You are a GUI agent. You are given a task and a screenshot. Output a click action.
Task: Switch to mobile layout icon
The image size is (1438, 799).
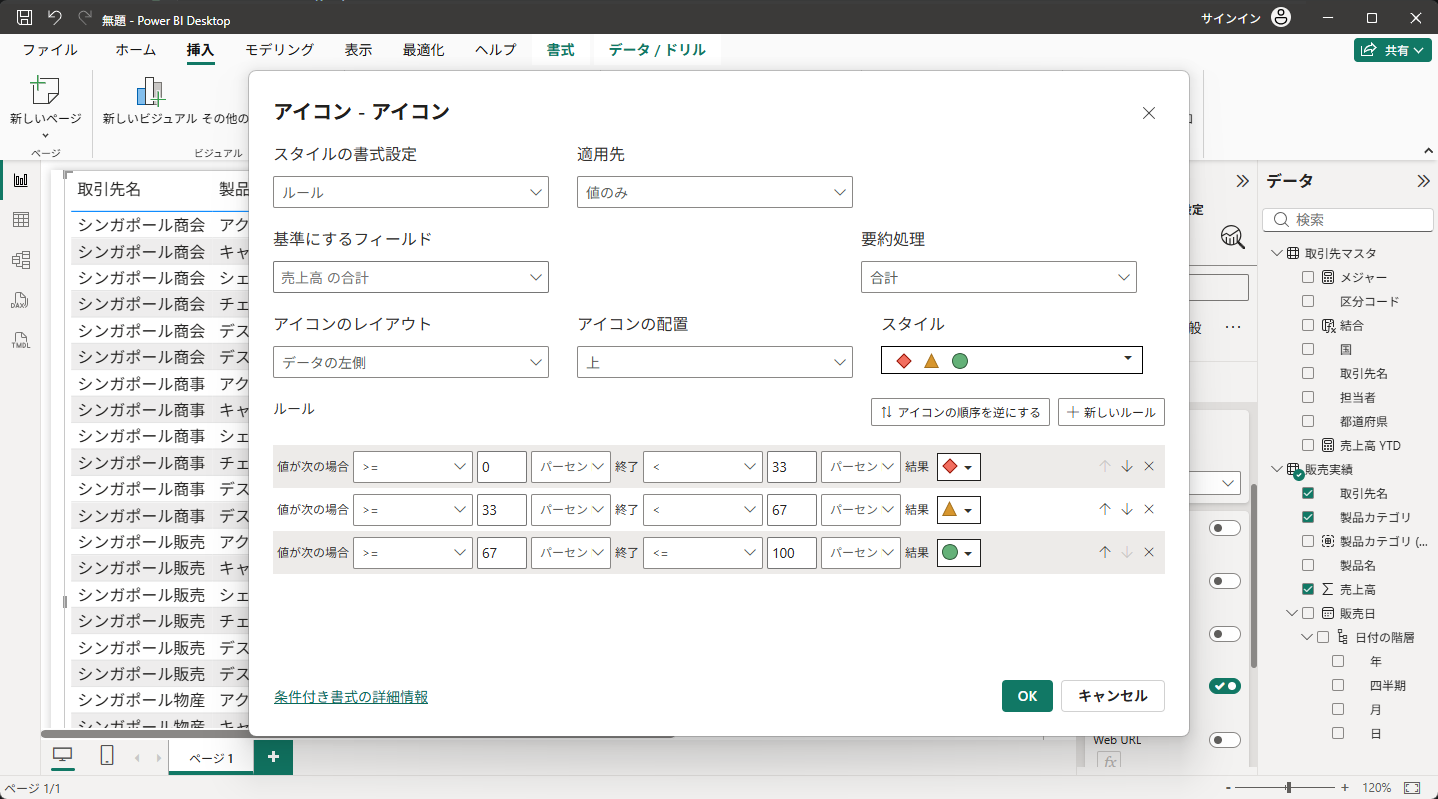point(107,756)
